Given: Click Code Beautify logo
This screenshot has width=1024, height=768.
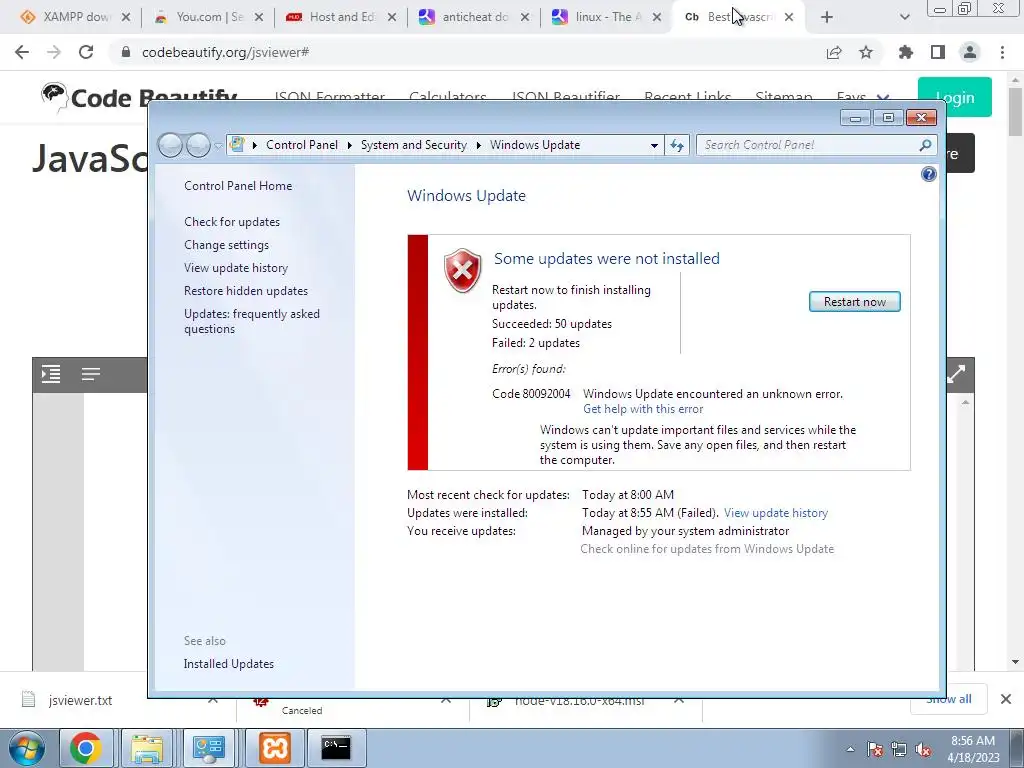Looking at the screenshot, I should (x=139, y=98).
